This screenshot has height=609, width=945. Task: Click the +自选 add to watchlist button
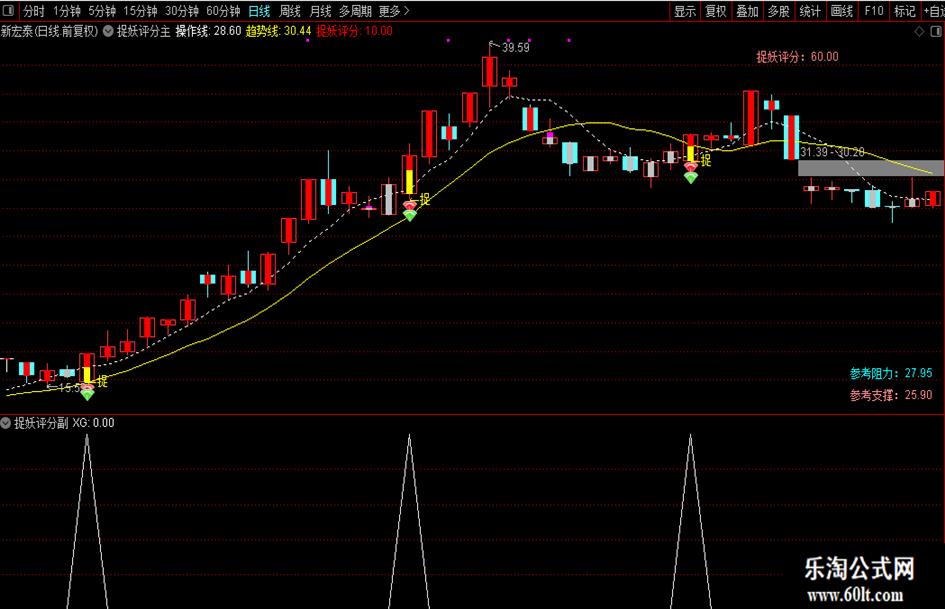point(934,11)
